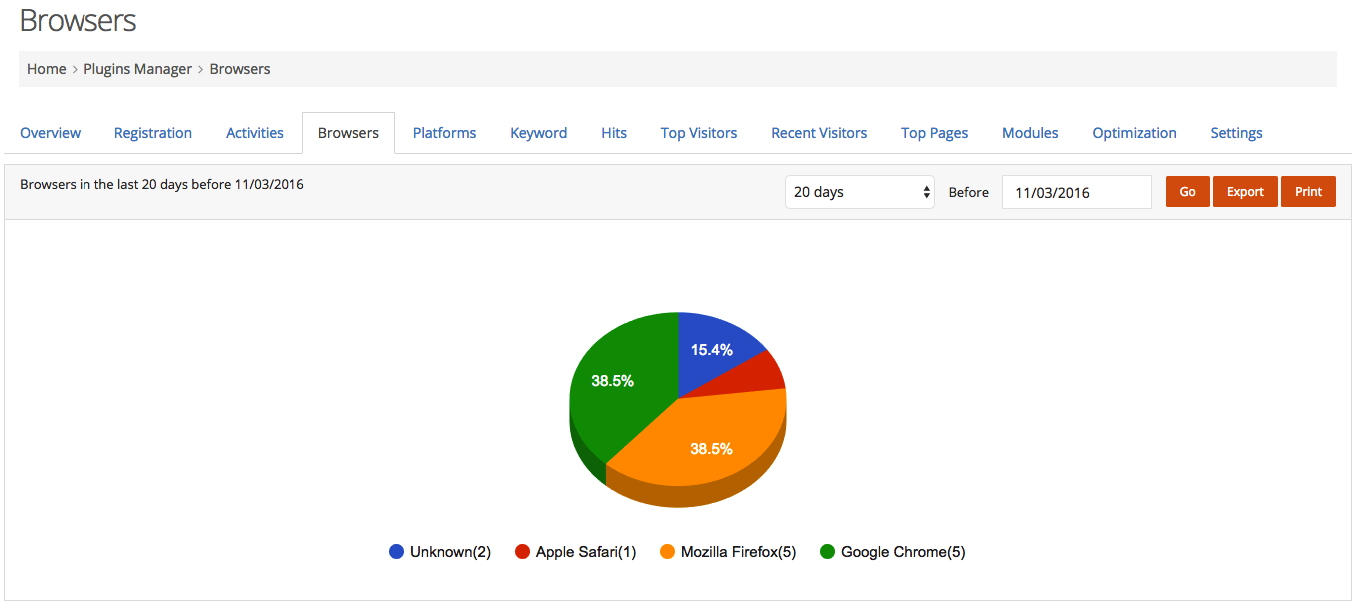Click the orange Mozilla Firefox legend dot
The width and height of the screenshot is (1355, 612).
pos(668,552)
